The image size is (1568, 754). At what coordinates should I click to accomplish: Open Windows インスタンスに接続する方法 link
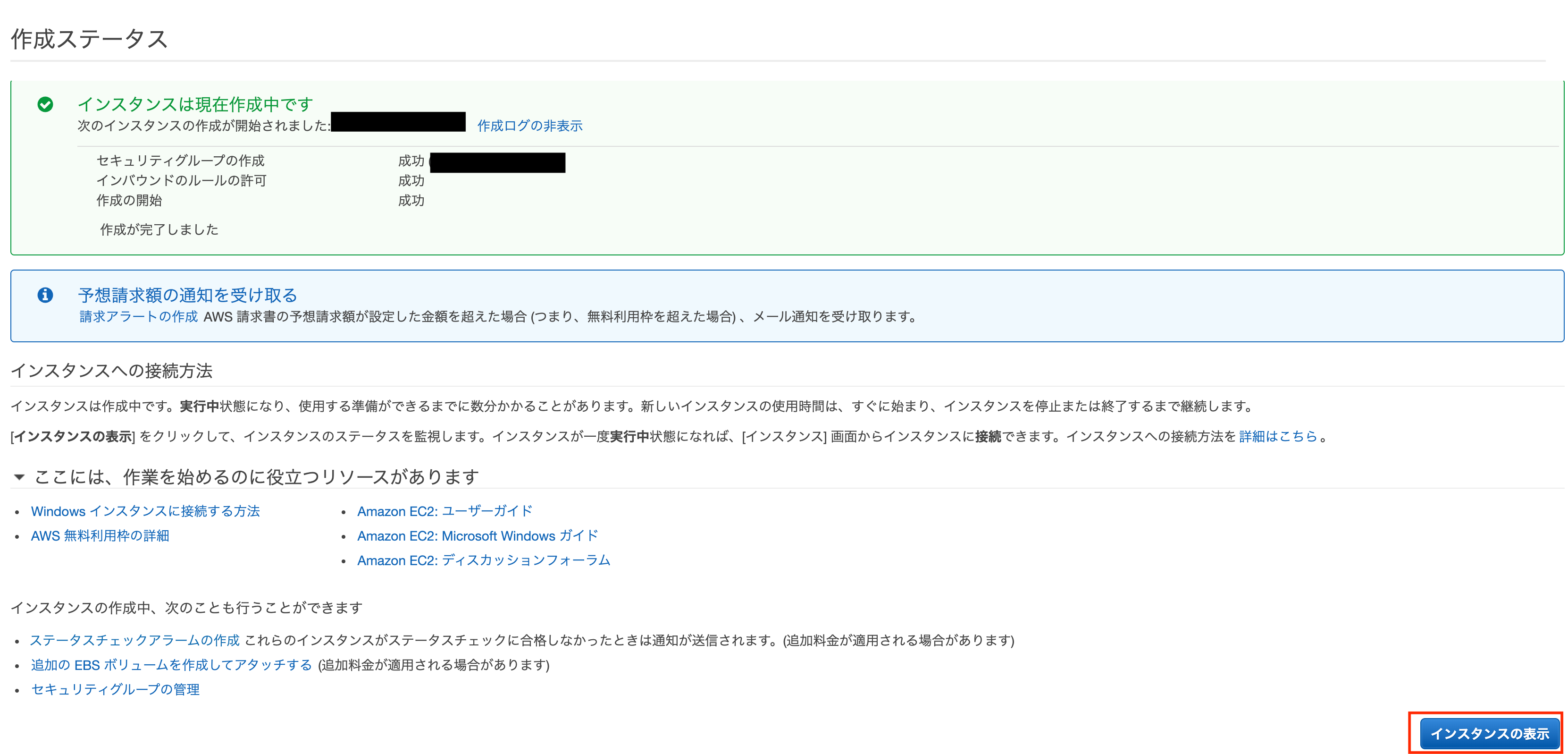145,511
